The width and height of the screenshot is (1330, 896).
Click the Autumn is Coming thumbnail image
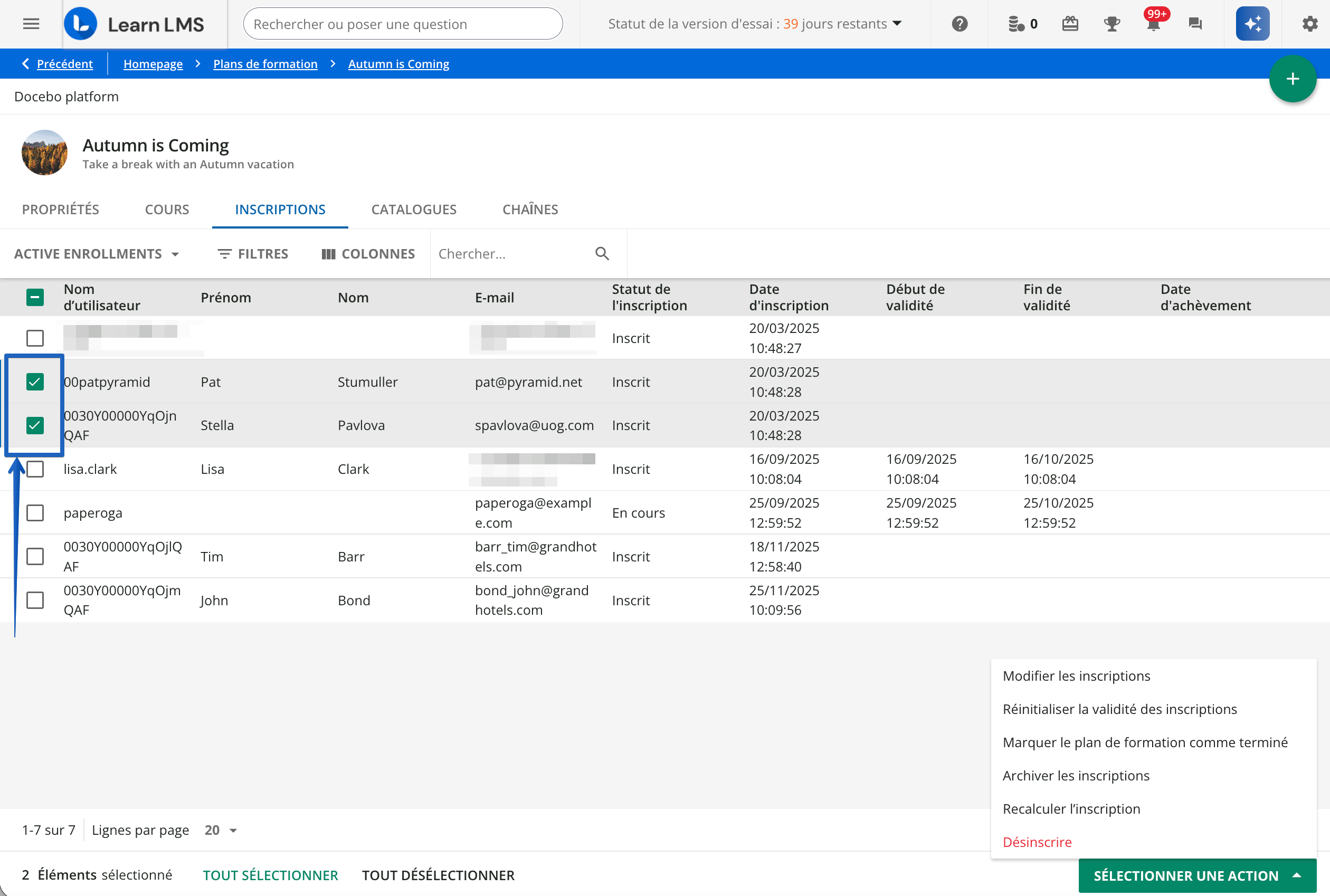pyautogui.click(x=44, y=152)
